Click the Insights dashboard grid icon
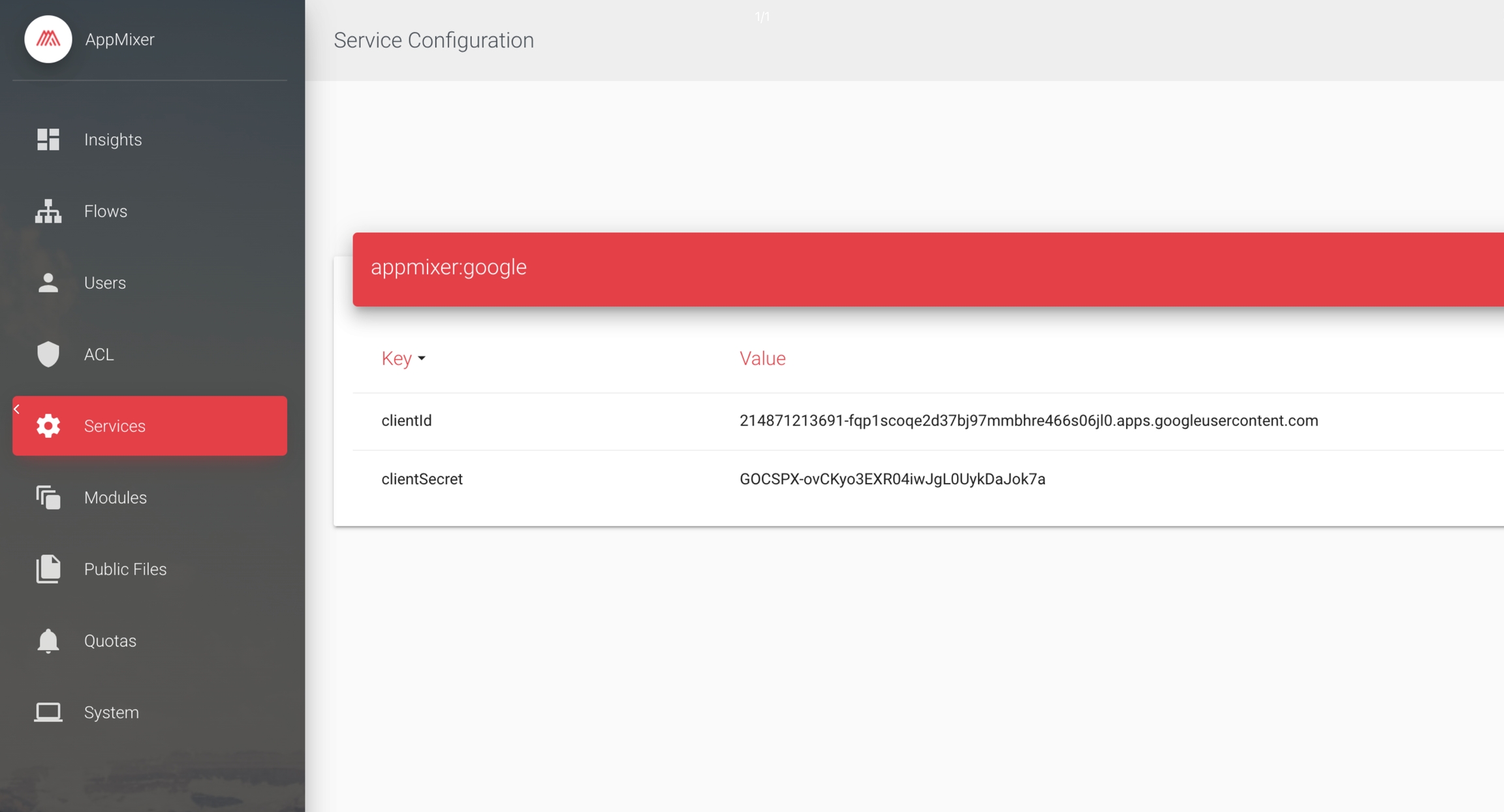This screenshot has height=812, width=1504. point(48,140)
